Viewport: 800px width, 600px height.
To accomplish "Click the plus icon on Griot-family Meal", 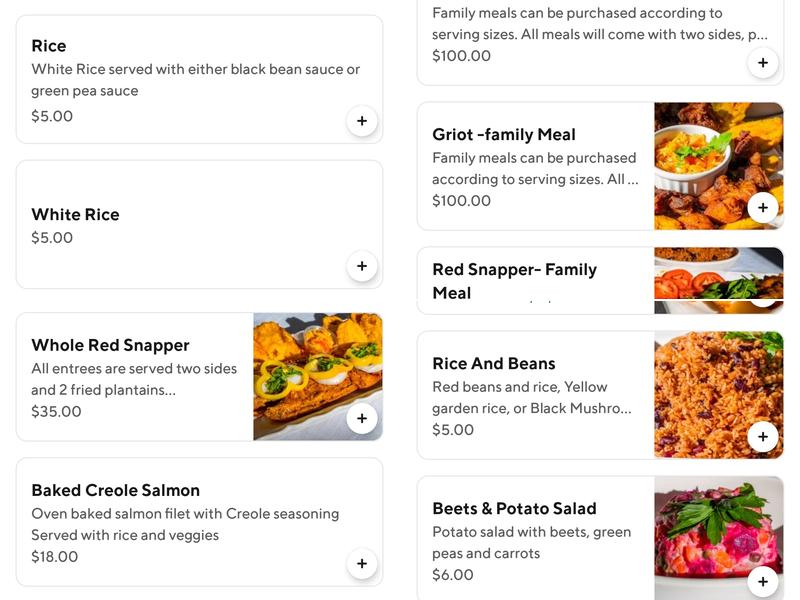I will [x=763, y=207].
